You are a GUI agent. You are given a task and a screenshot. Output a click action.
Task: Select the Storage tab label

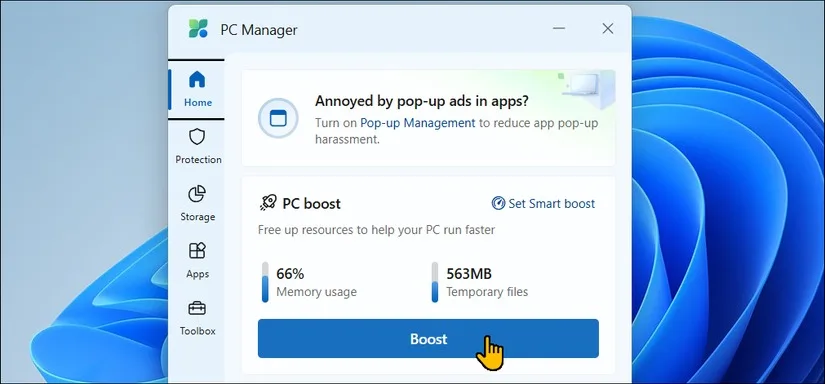[198, 217]
